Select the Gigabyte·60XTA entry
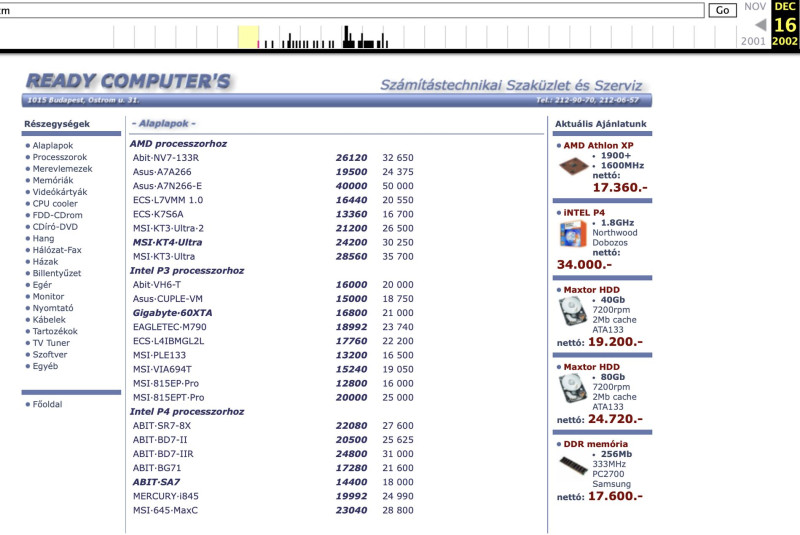Screen dimensions: 800x535 172,313
